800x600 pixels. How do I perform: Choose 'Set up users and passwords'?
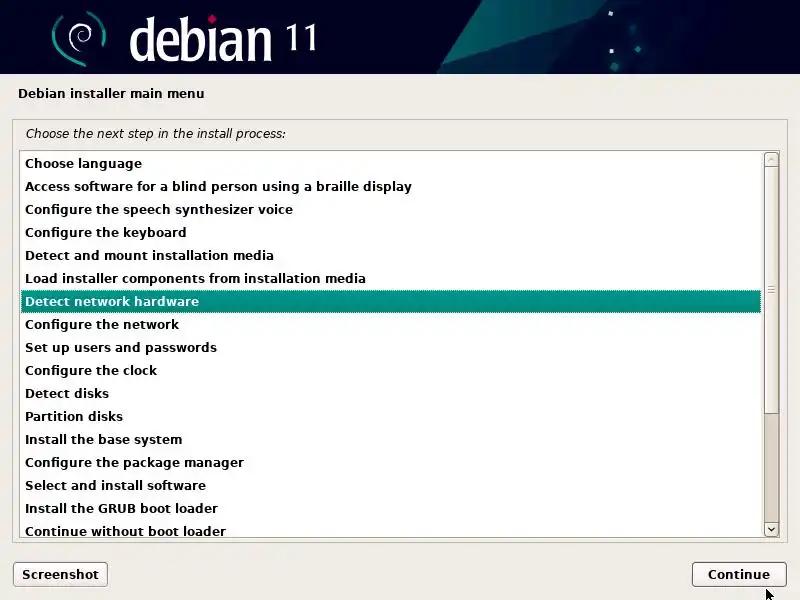point(391,347)
